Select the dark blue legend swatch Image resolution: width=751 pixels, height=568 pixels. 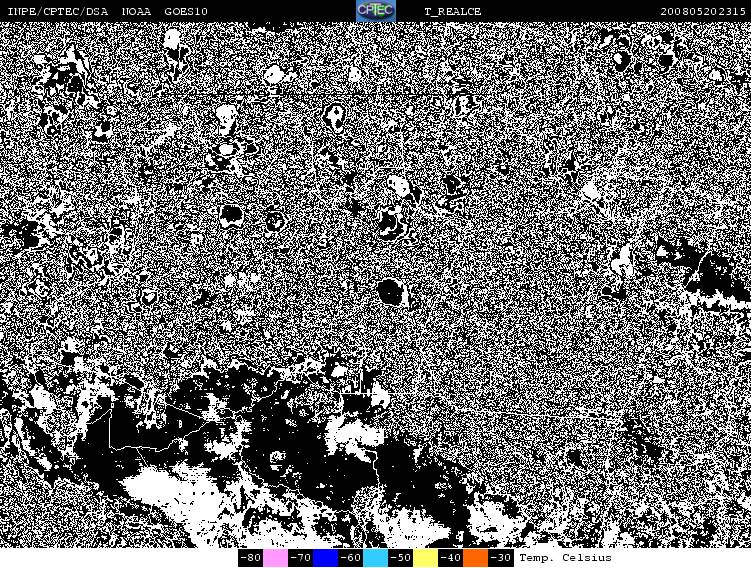click(325, 558)
